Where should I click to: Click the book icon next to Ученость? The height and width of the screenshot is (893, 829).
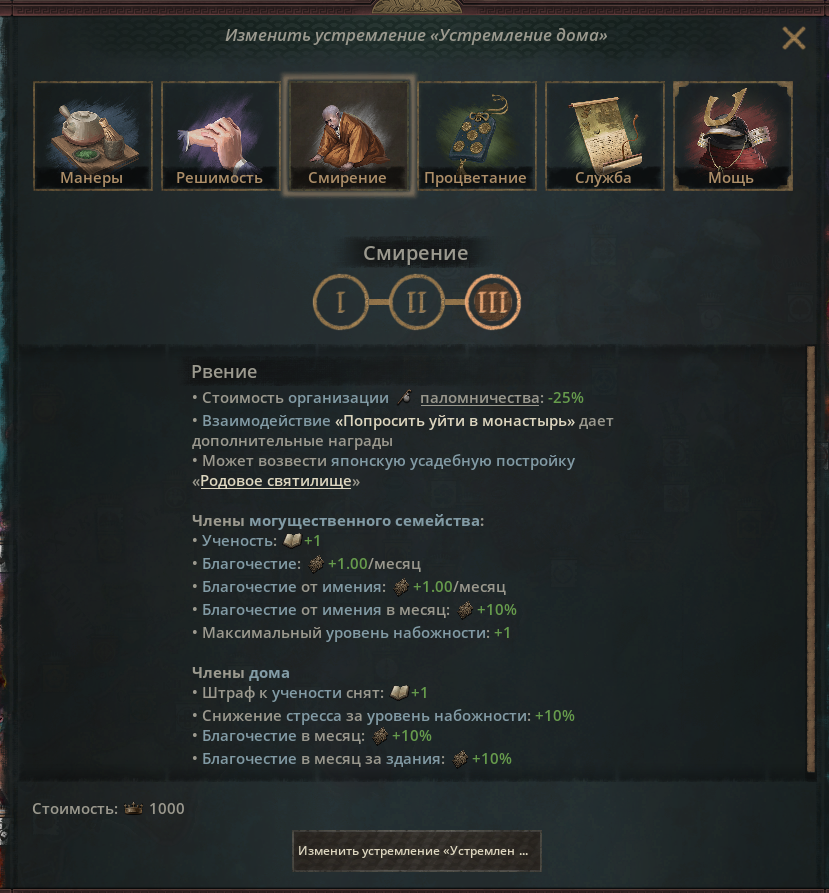[292, 540]
